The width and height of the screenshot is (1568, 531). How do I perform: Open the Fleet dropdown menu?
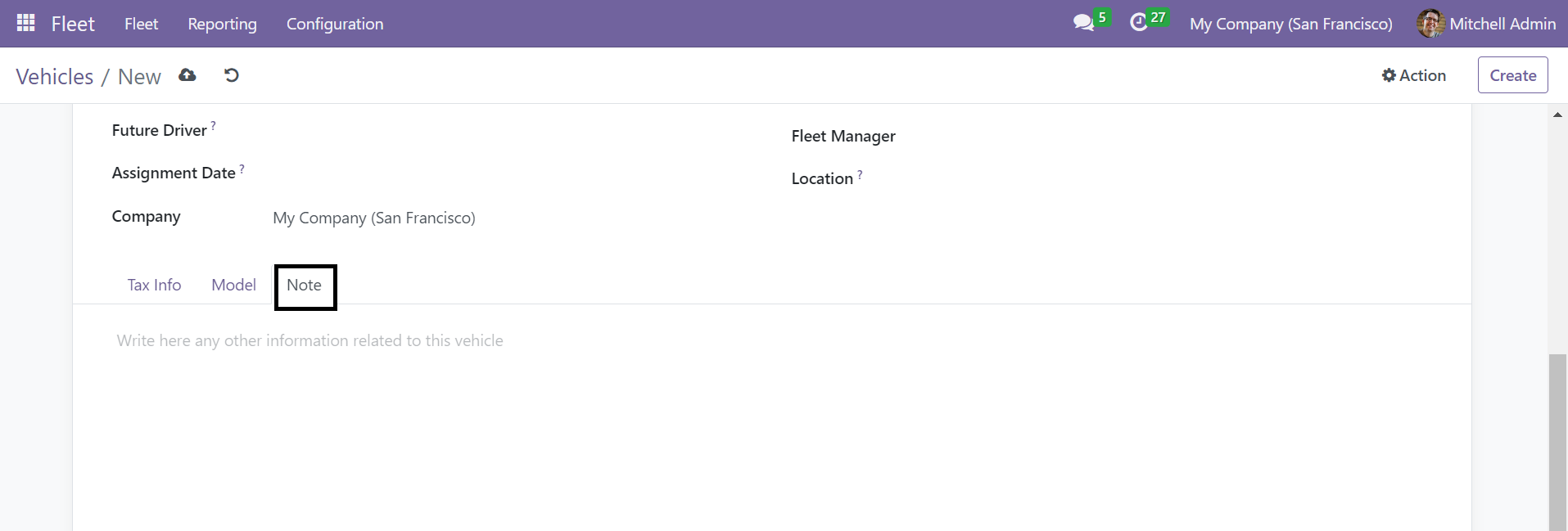point(141,24)
